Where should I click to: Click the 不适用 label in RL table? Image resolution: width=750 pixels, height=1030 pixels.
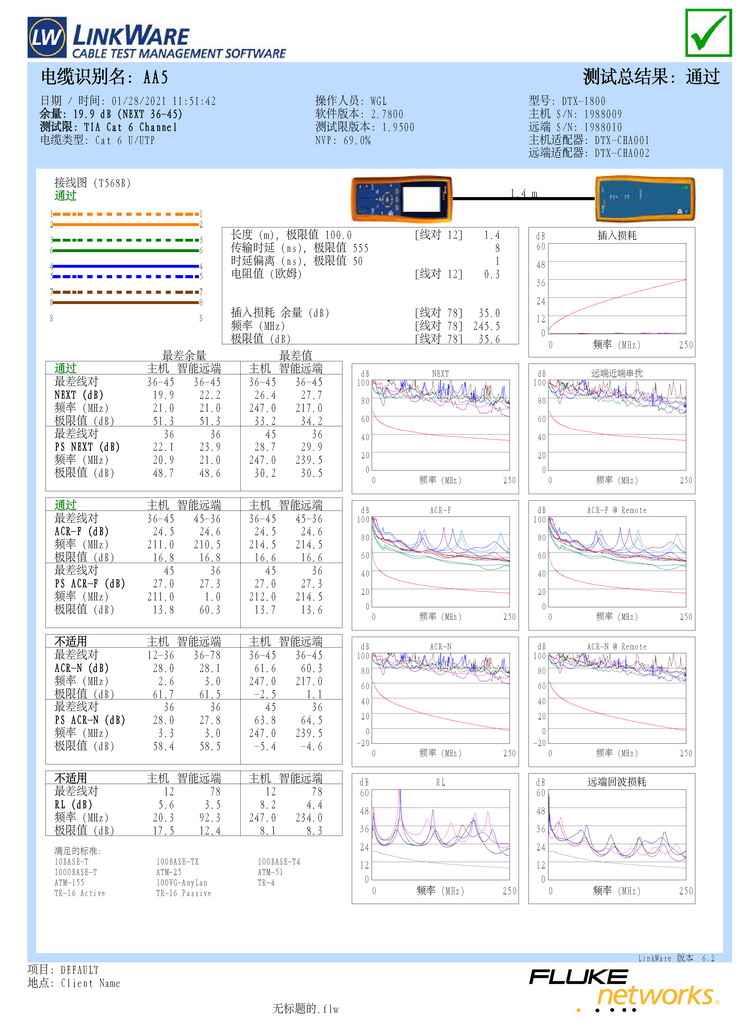click(x=72, y=778)
